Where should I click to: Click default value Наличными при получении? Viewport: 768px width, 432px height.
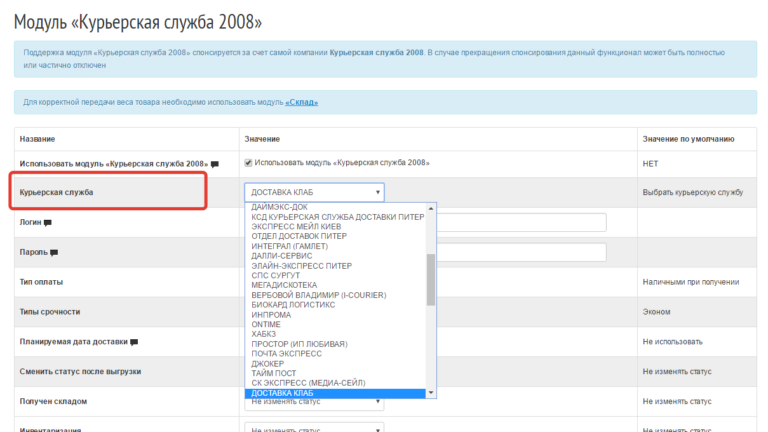(691, 282)
